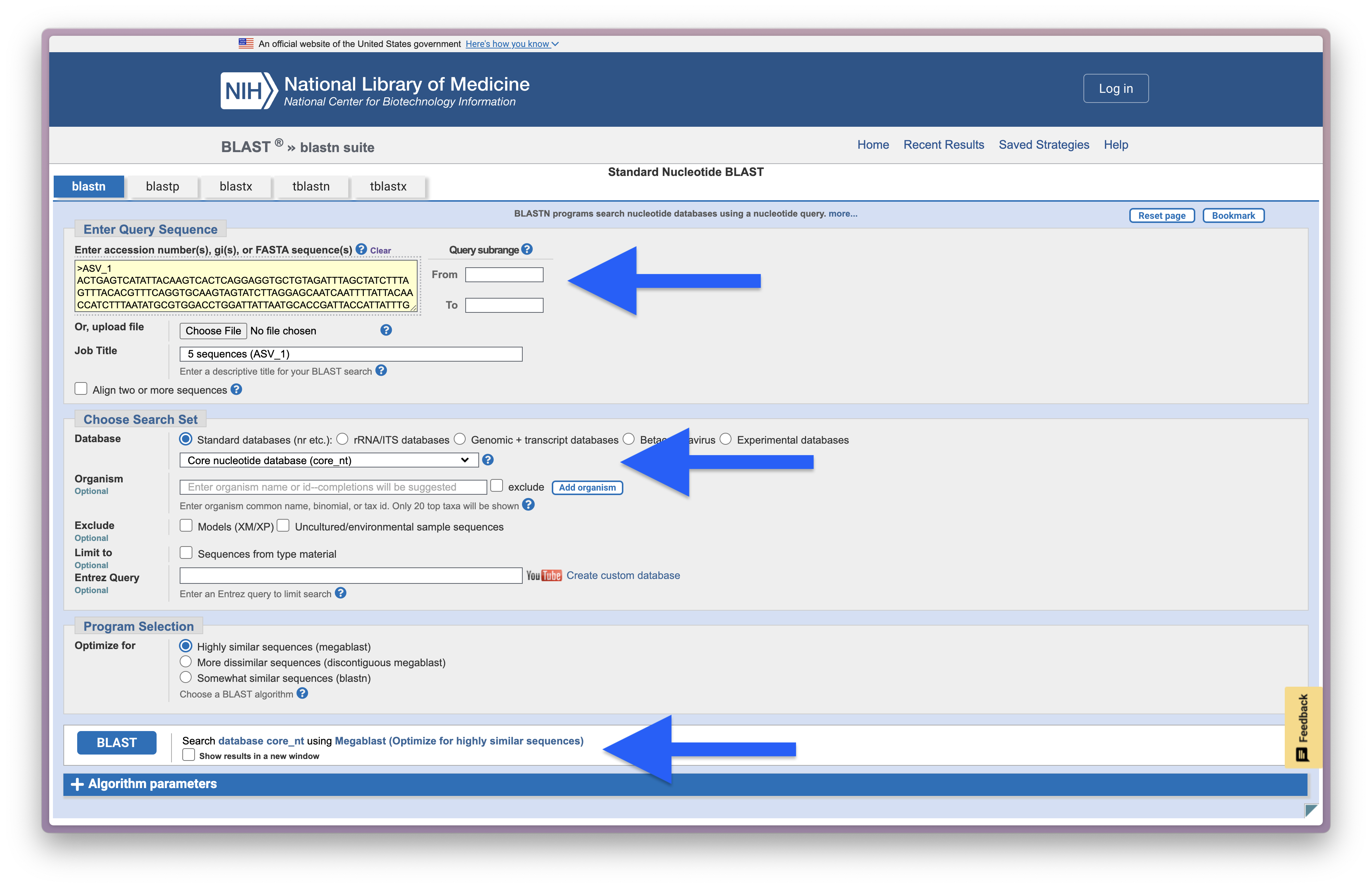Click the NIH logo
1372x888 pixels.
(x=249, y=91)
